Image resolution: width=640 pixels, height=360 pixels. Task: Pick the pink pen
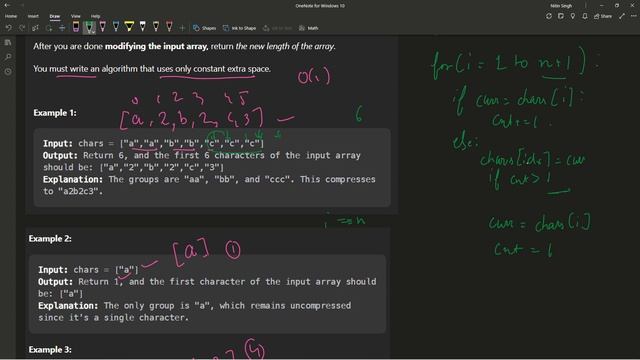[103, 27]
